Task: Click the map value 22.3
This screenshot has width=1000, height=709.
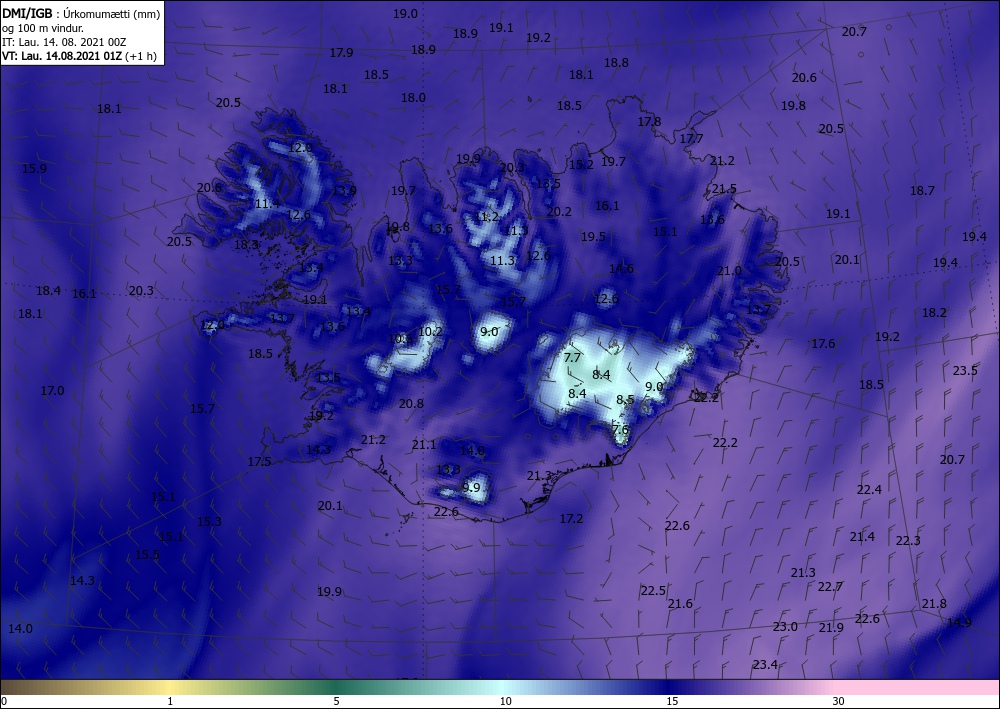Action: (x=908, y=541)
